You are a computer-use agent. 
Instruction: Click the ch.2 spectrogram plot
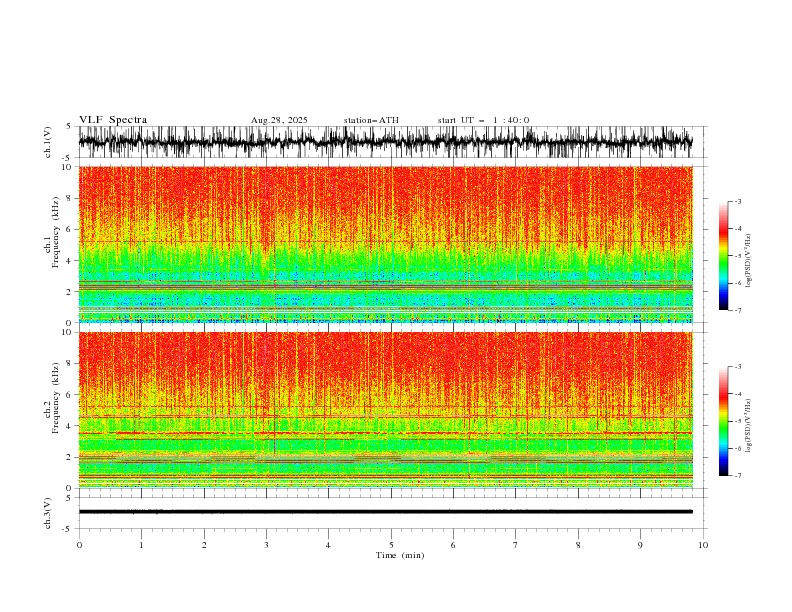385,410
